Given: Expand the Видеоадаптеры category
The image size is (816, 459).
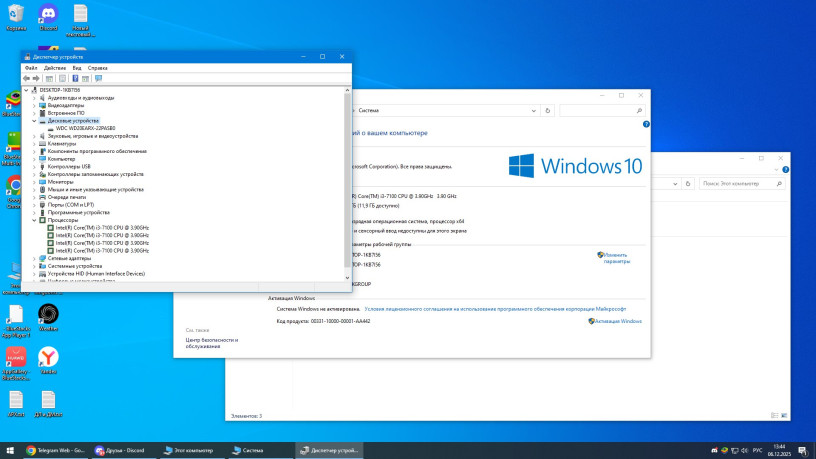Looking at the screenshot, I should (34, 105).
